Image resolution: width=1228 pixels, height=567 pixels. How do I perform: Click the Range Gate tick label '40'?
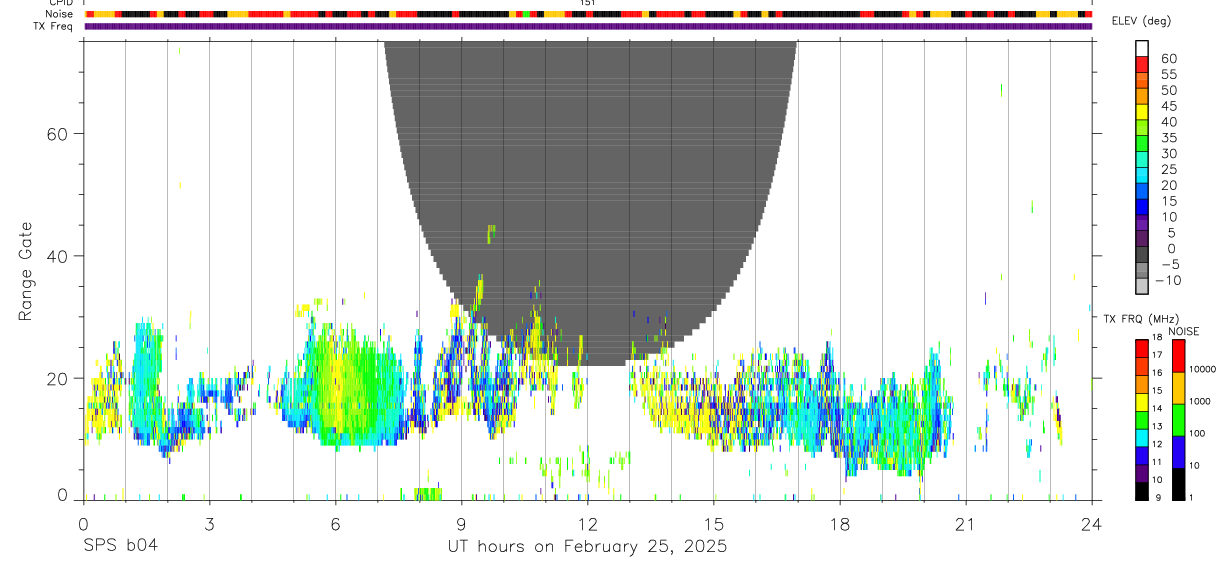tap(57, 256)
